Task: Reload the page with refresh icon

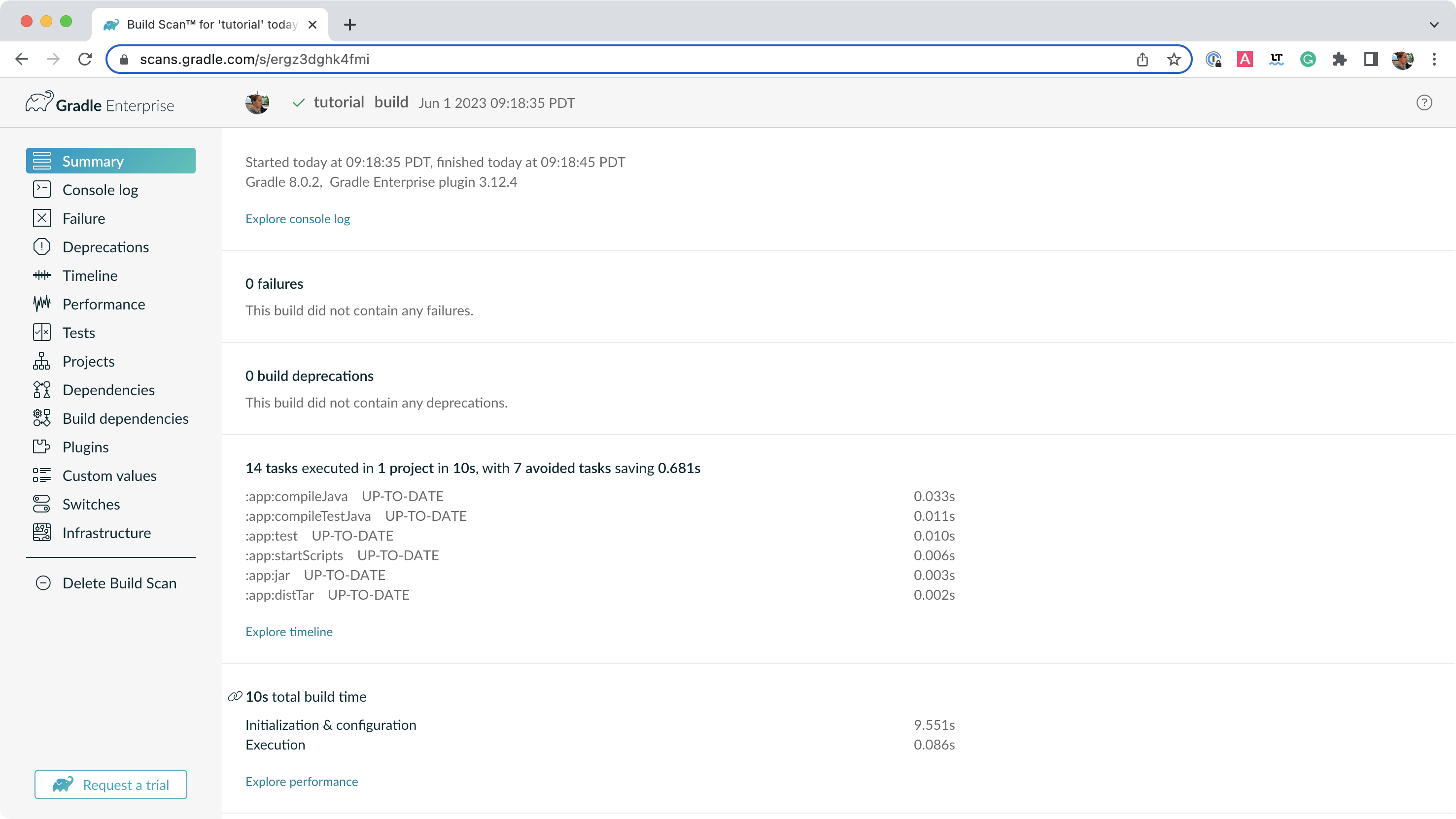Action: (x=85, y=59)
